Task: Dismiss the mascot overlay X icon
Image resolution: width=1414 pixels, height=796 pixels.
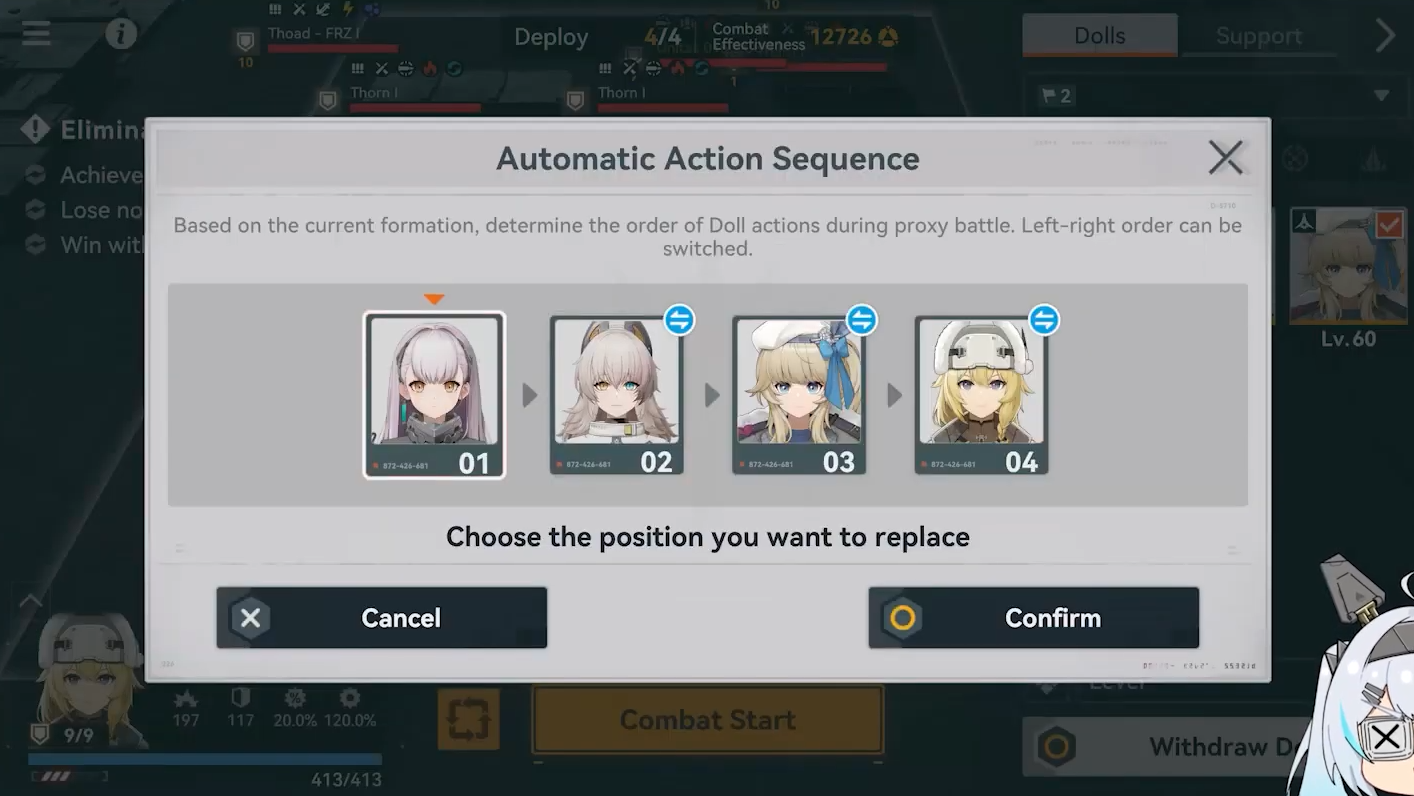Action: 1386,738
